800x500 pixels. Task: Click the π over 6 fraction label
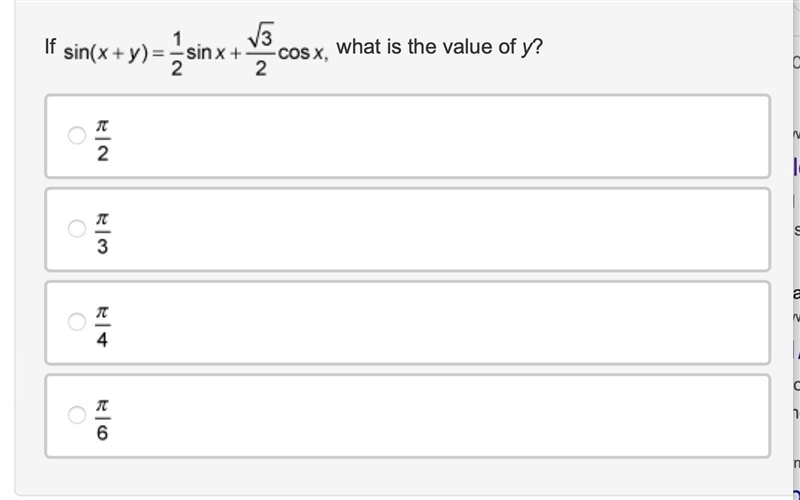pos(103,420)
